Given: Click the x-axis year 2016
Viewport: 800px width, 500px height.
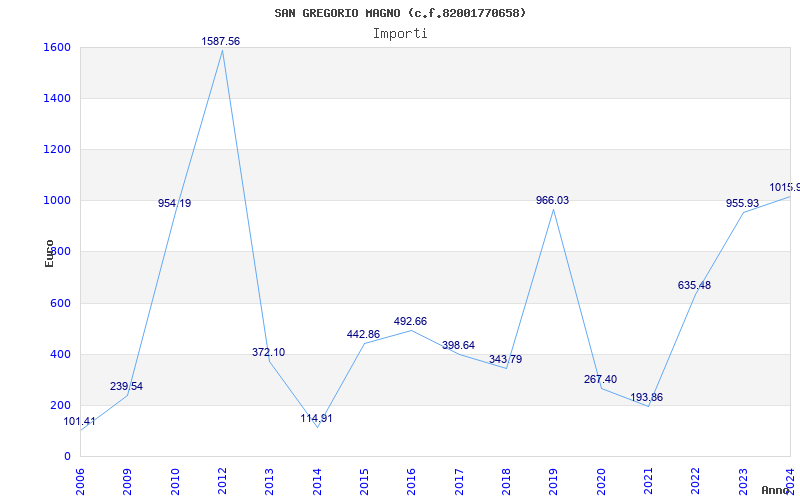Looking at the screenshot, I should [x=412, y=482].
